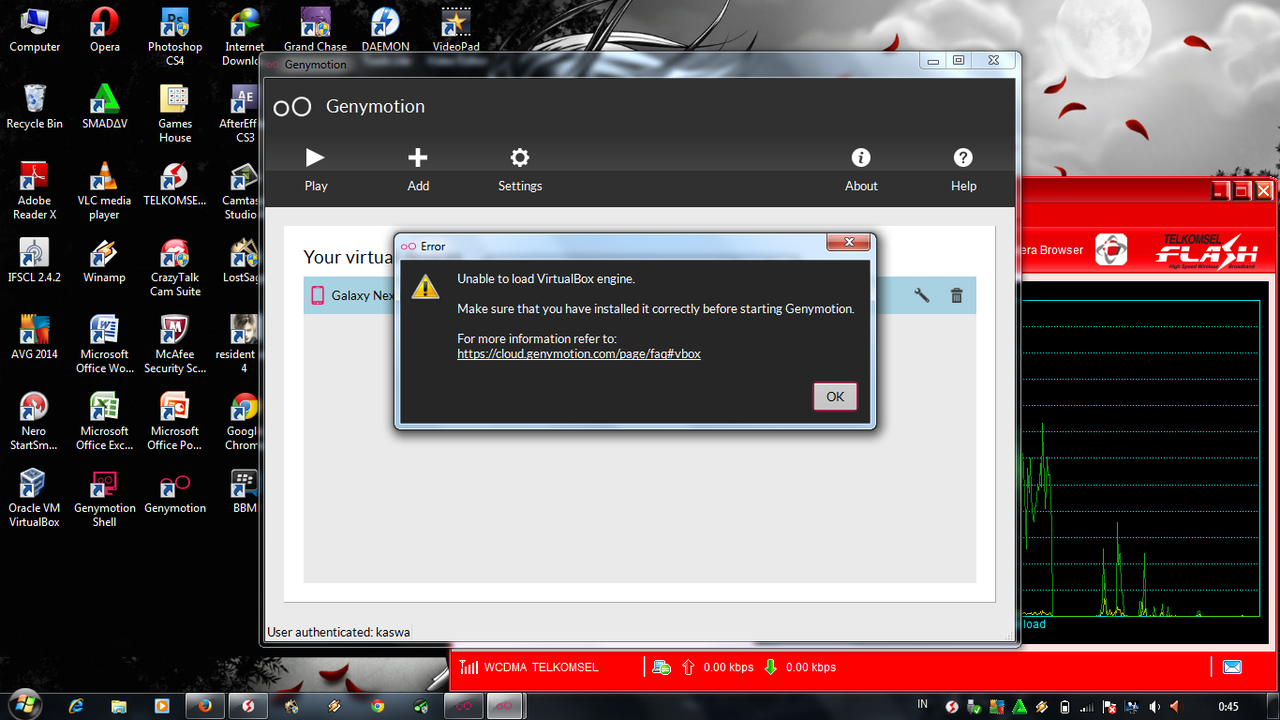
Task: Open the Grand Chase desktop shortcut
Action: click(x=315, y=30)
